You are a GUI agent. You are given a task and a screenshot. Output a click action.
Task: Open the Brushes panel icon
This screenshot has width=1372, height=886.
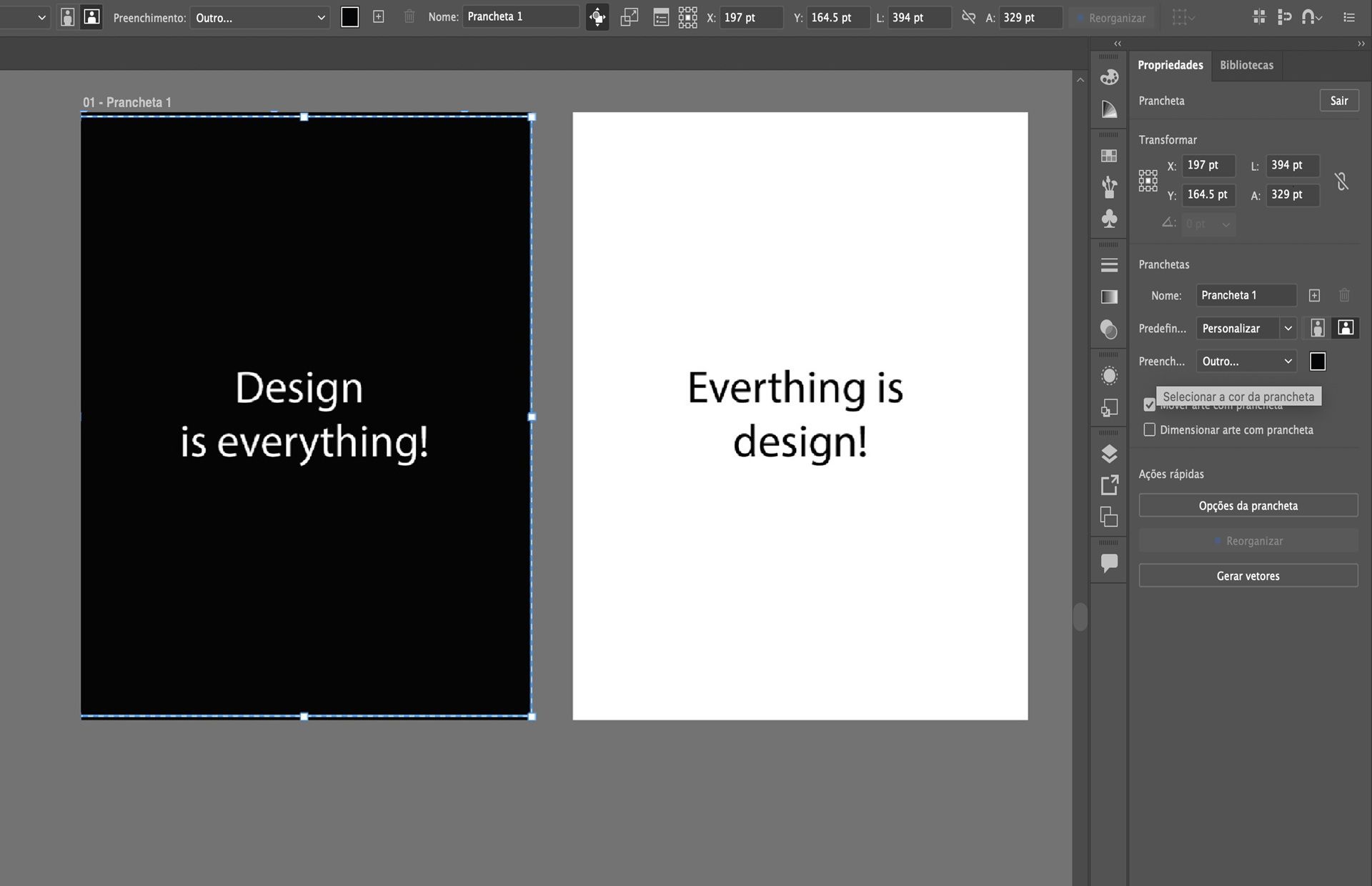tap(1109, 187)
